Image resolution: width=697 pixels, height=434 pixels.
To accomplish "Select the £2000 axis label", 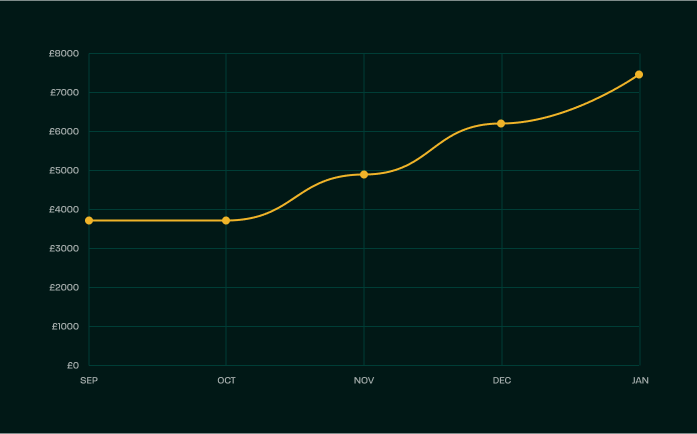I will point(64,288).
